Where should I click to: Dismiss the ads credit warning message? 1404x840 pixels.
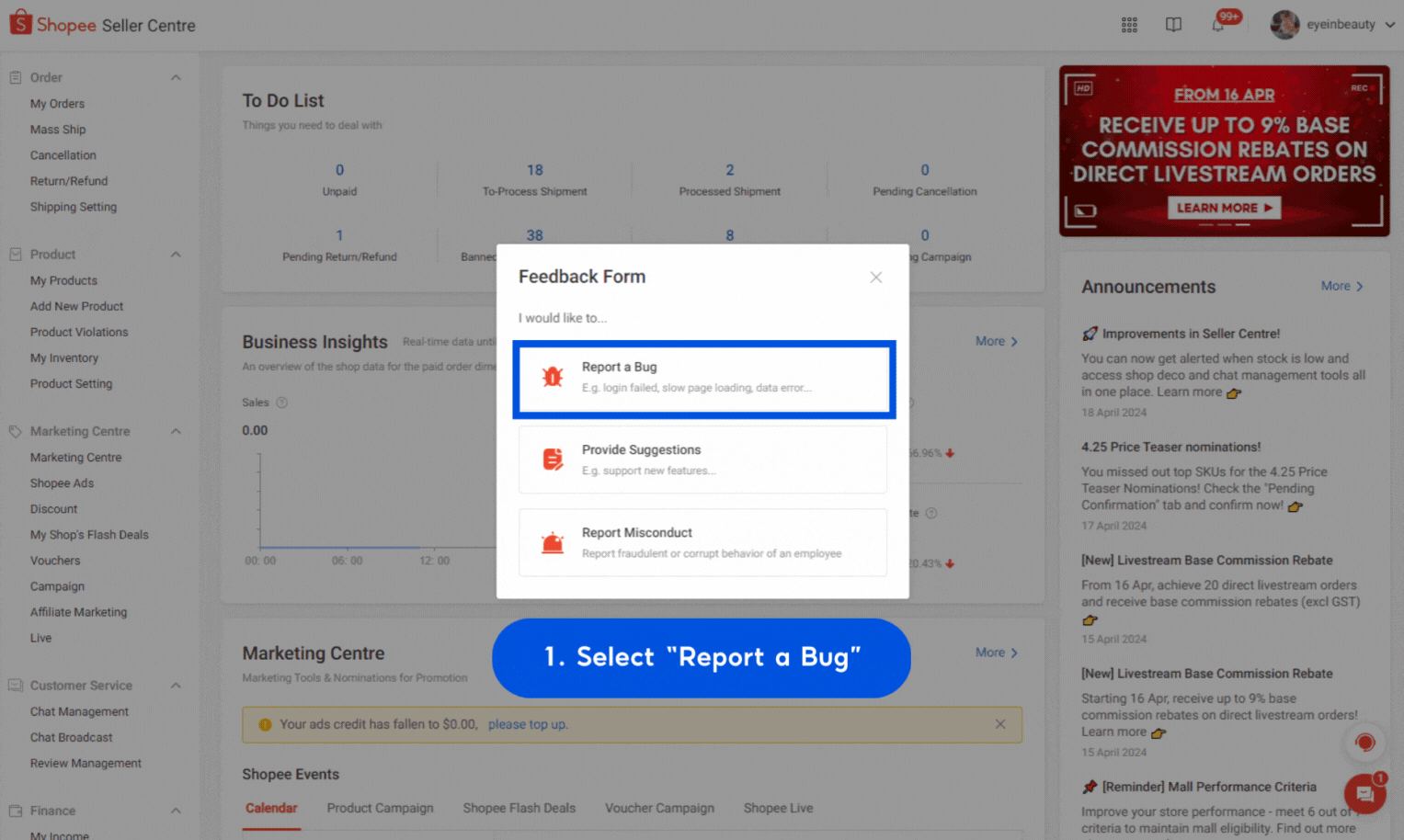1000,724
